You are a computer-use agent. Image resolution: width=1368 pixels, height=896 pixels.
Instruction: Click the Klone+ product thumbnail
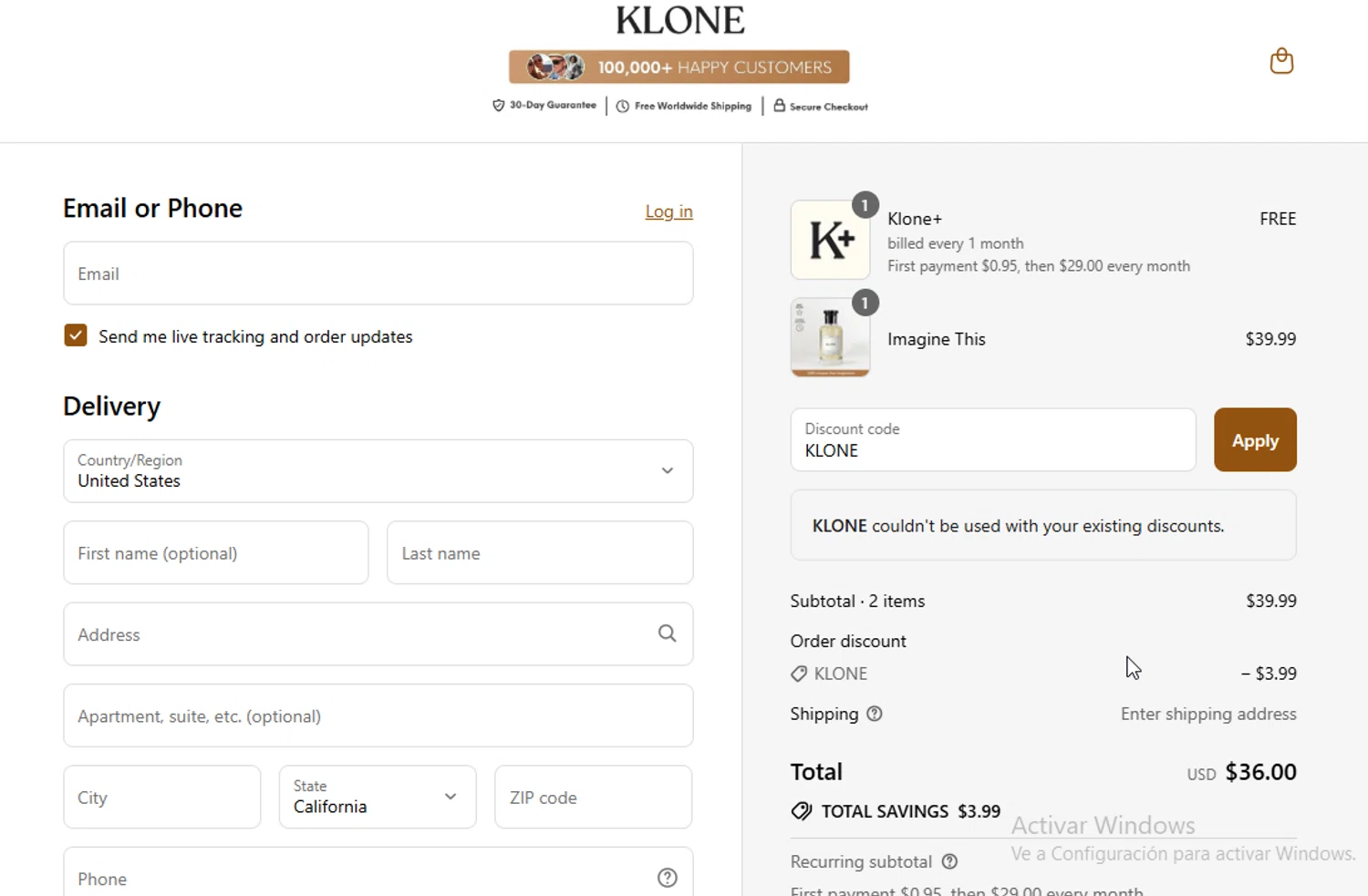click(830, 240)
